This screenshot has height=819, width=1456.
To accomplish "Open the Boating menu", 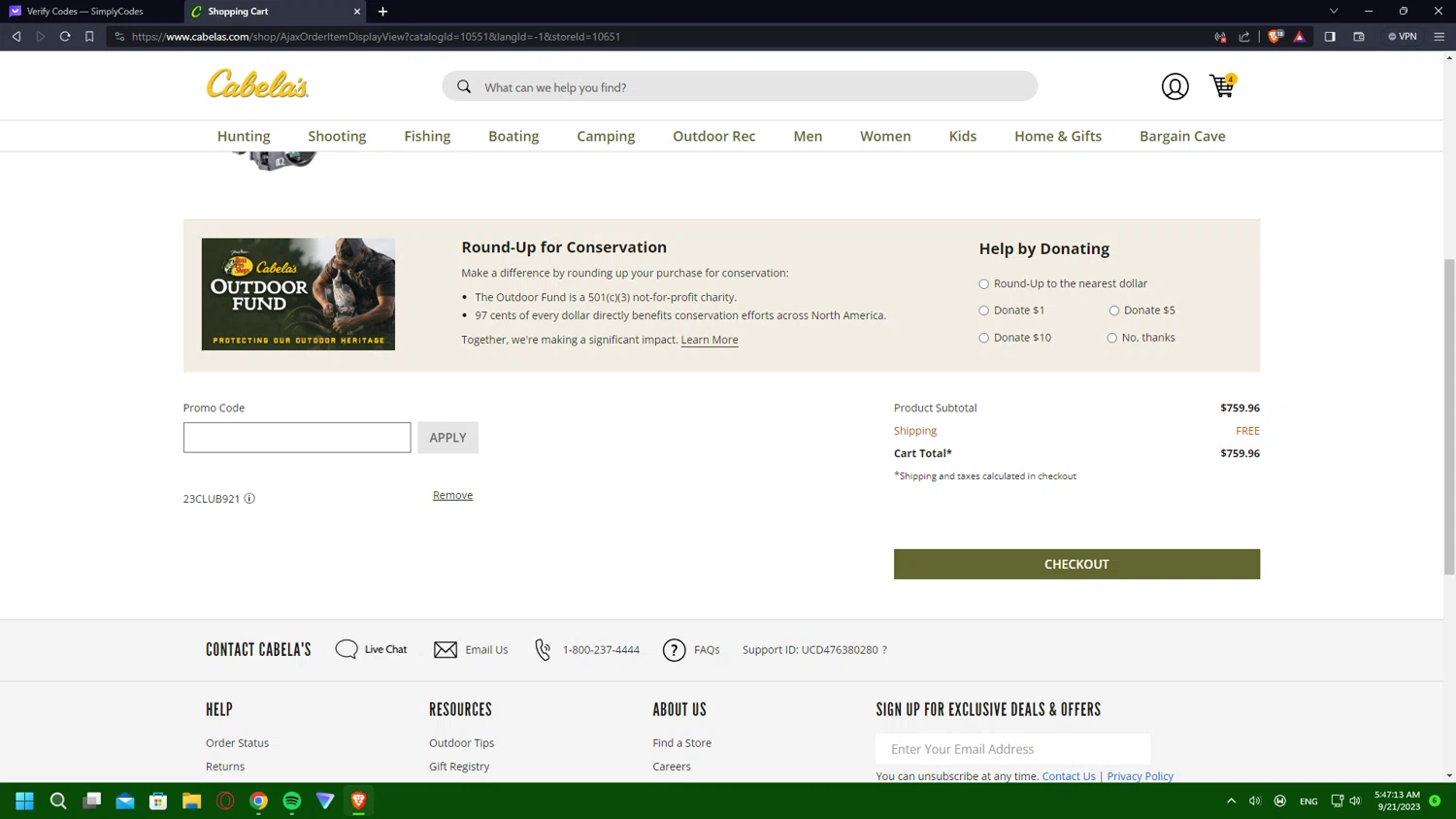I will pyautogui.click(x=513, y=136).
